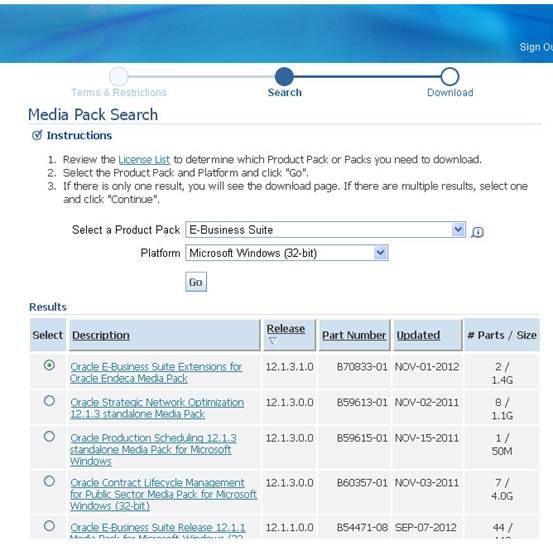Click the filled Search step circle
The image size is (553, 551).
[284, 76]
